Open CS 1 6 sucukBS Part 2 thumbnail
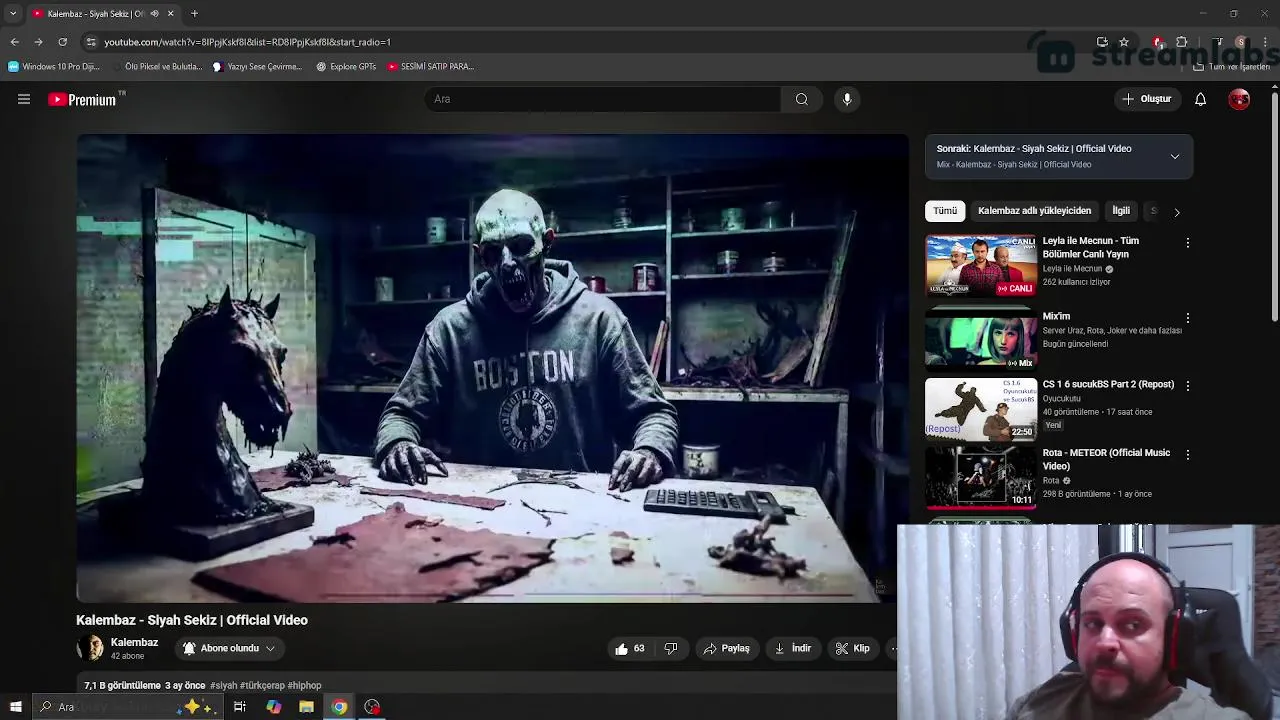 pos(981,409)
